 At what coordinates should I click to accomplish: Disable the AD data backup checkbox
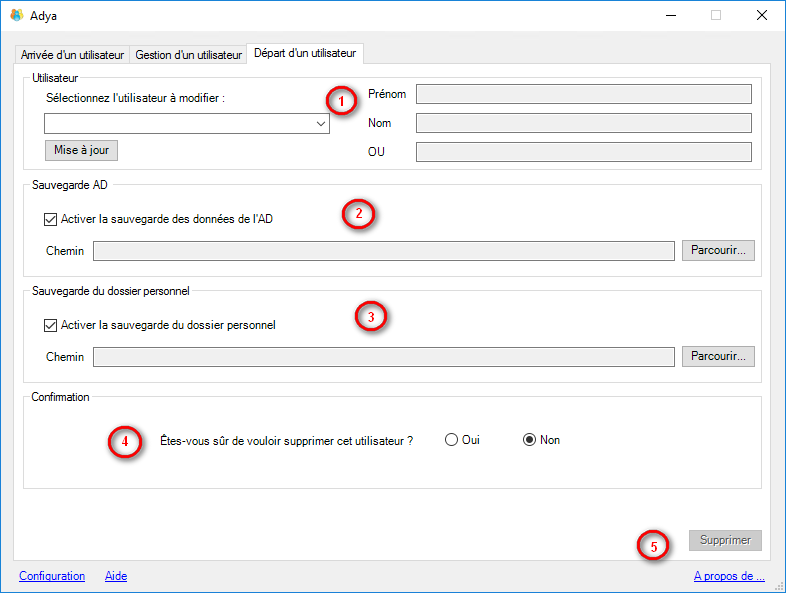[x=51, y=219]
